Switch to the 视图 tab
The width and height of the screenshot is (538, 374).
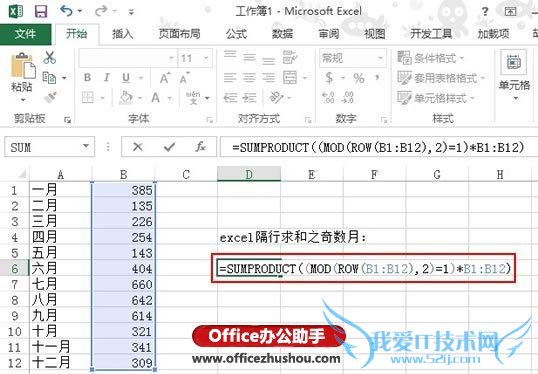click(x=375, y=34)
